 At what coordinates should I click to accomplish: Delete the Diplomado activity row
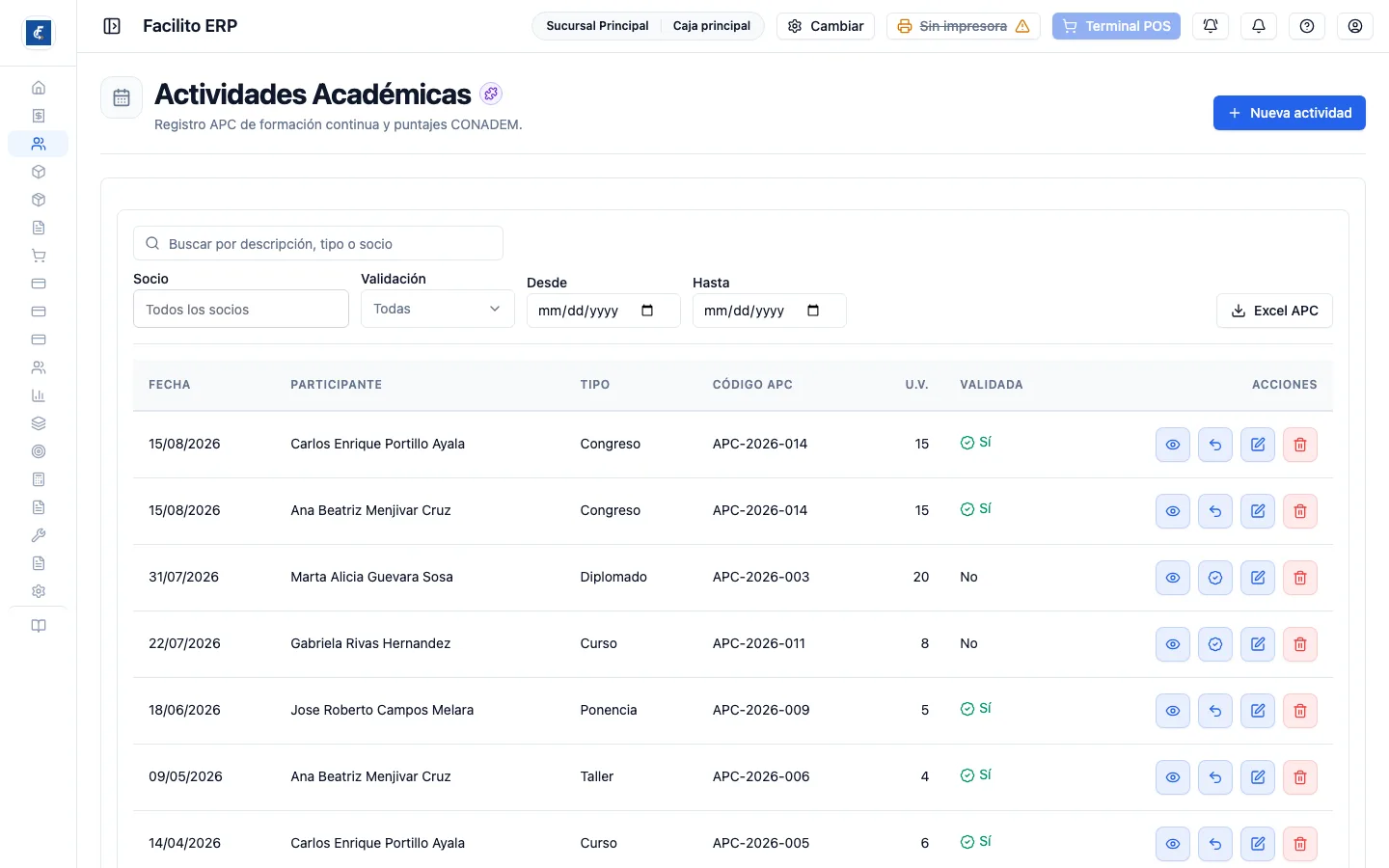pos(1300,578)
